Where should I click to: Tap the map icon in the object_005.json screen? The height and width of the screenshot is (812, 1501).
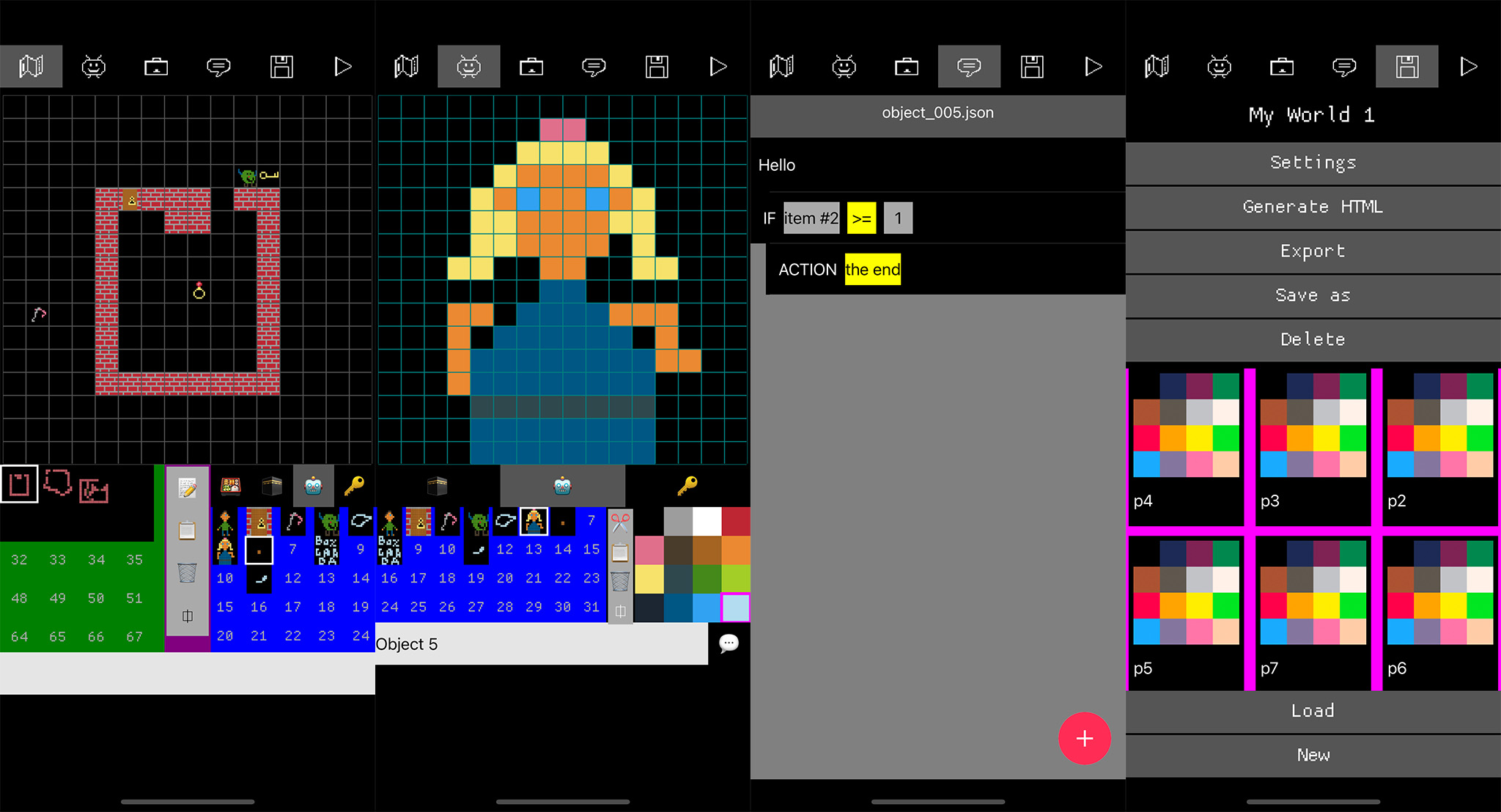(x=781, y=67)
